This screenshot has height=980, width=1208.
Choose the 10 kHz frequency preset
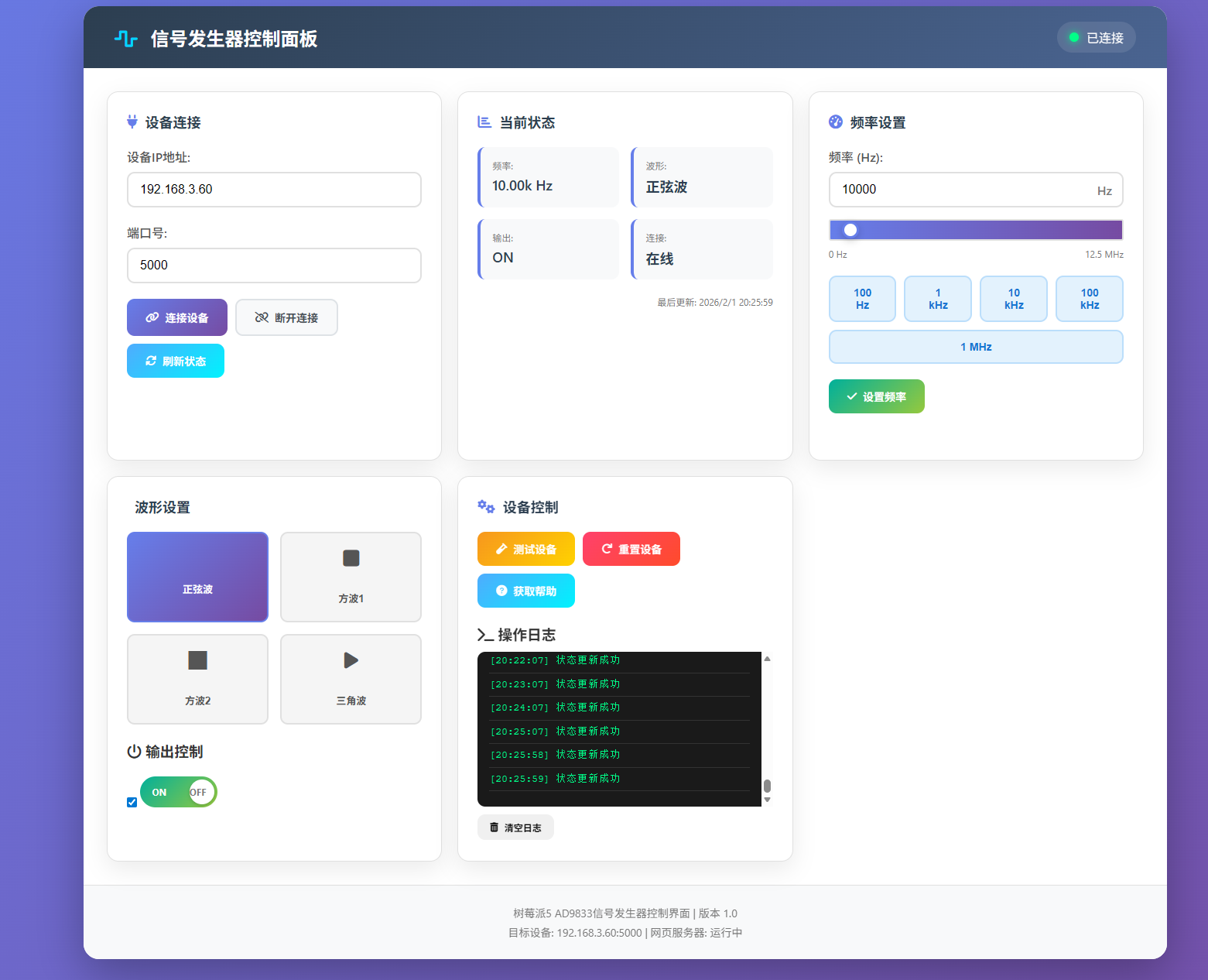[1013, 299]
